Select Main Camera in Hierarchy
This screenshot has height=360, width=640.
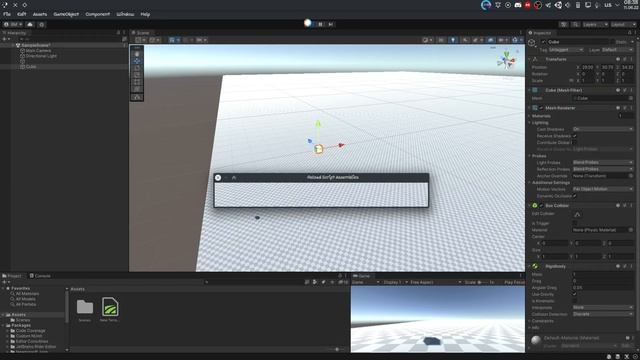[x=38, y=51]
